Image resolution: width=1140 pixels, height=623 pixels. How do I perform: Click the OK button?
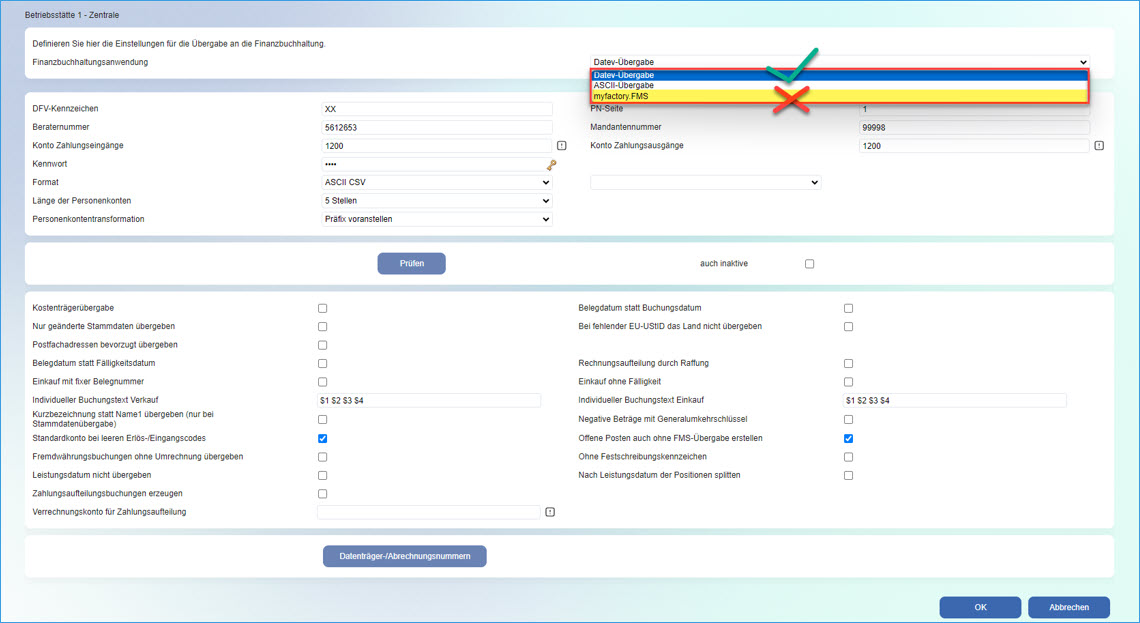[980, 607]
